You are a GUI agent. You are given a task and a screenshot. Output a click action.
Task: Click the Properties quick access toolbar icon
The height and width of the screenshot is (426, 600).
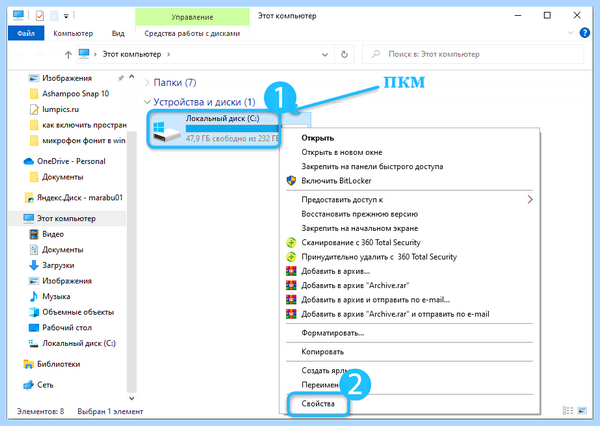[40, 16]
